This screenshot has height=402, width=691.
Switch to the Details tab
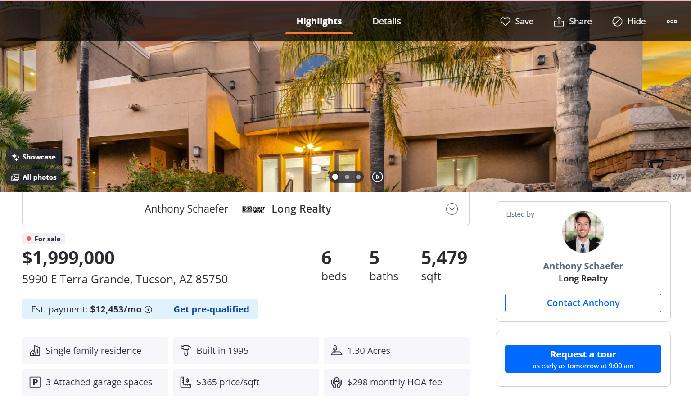click(x=386, y=21)
